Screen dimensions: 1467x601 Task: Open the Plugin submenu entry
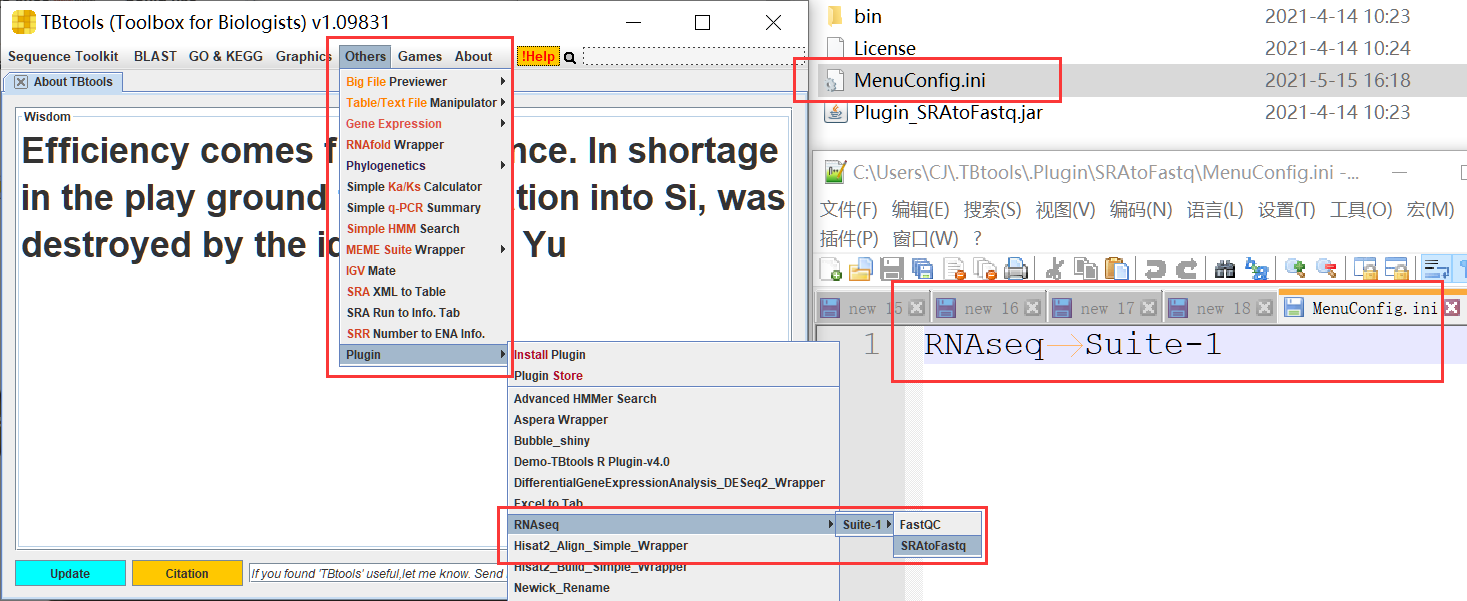pos(425,355)
